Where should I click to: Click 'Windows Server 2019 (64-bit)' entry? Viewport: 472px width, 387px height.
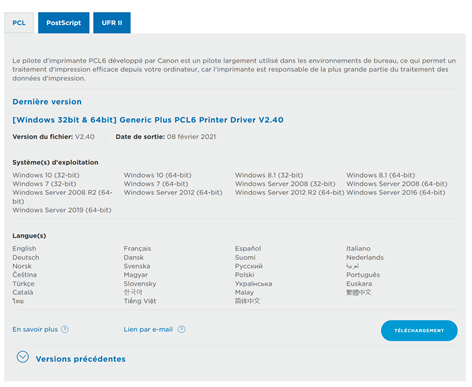pyautogui.click(x=62, y=210)
